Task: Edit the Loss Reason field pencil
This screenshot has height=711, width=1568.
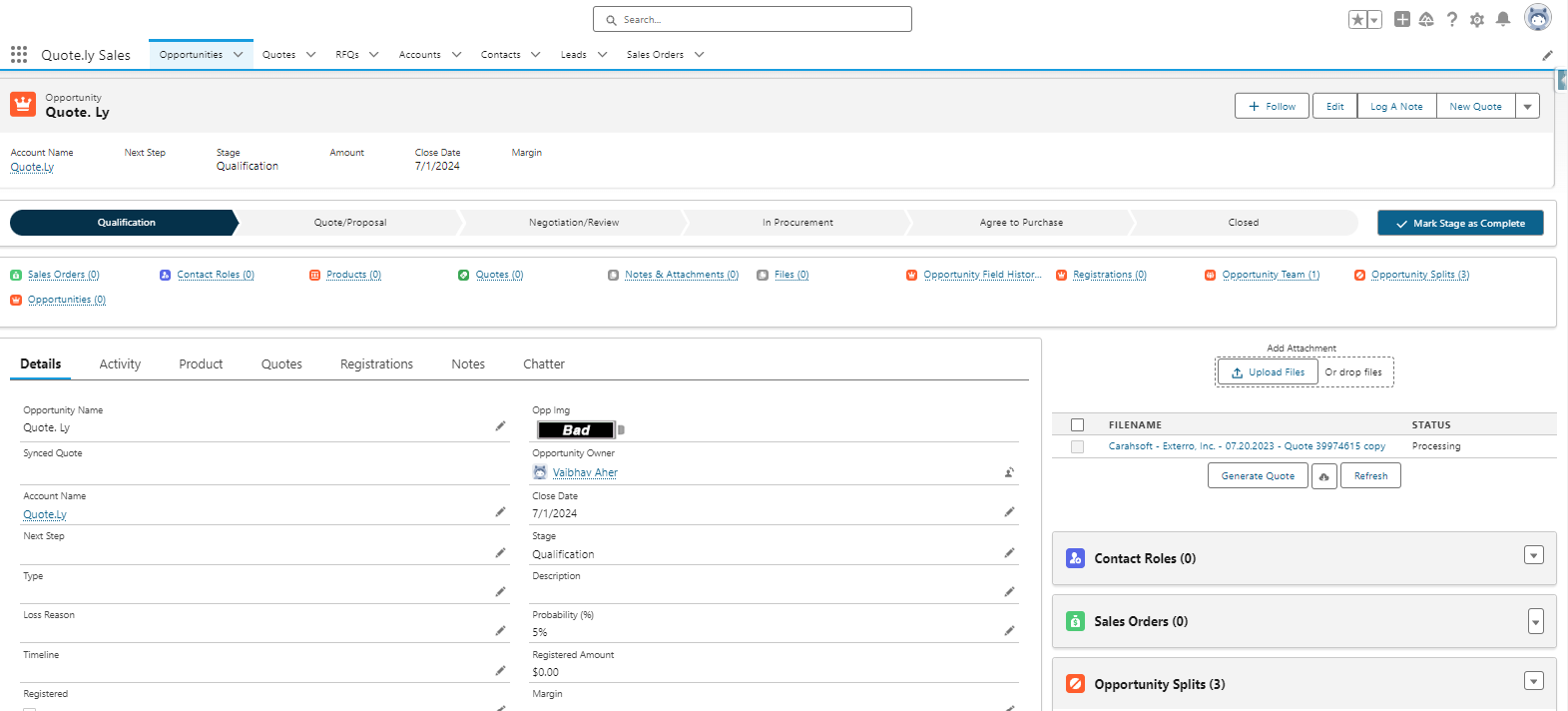Action: point(500,631)
